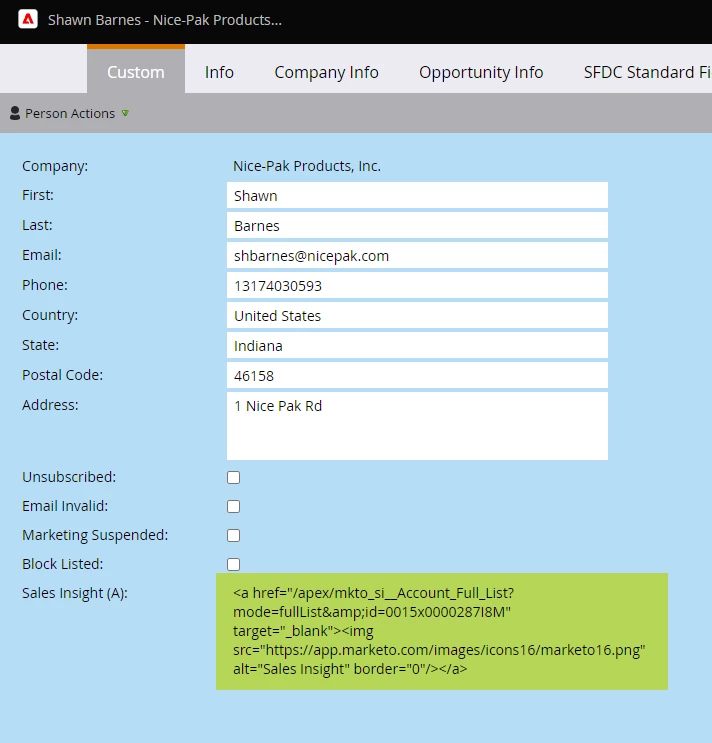
Task: Click the State: label
Action: (41, 345)
